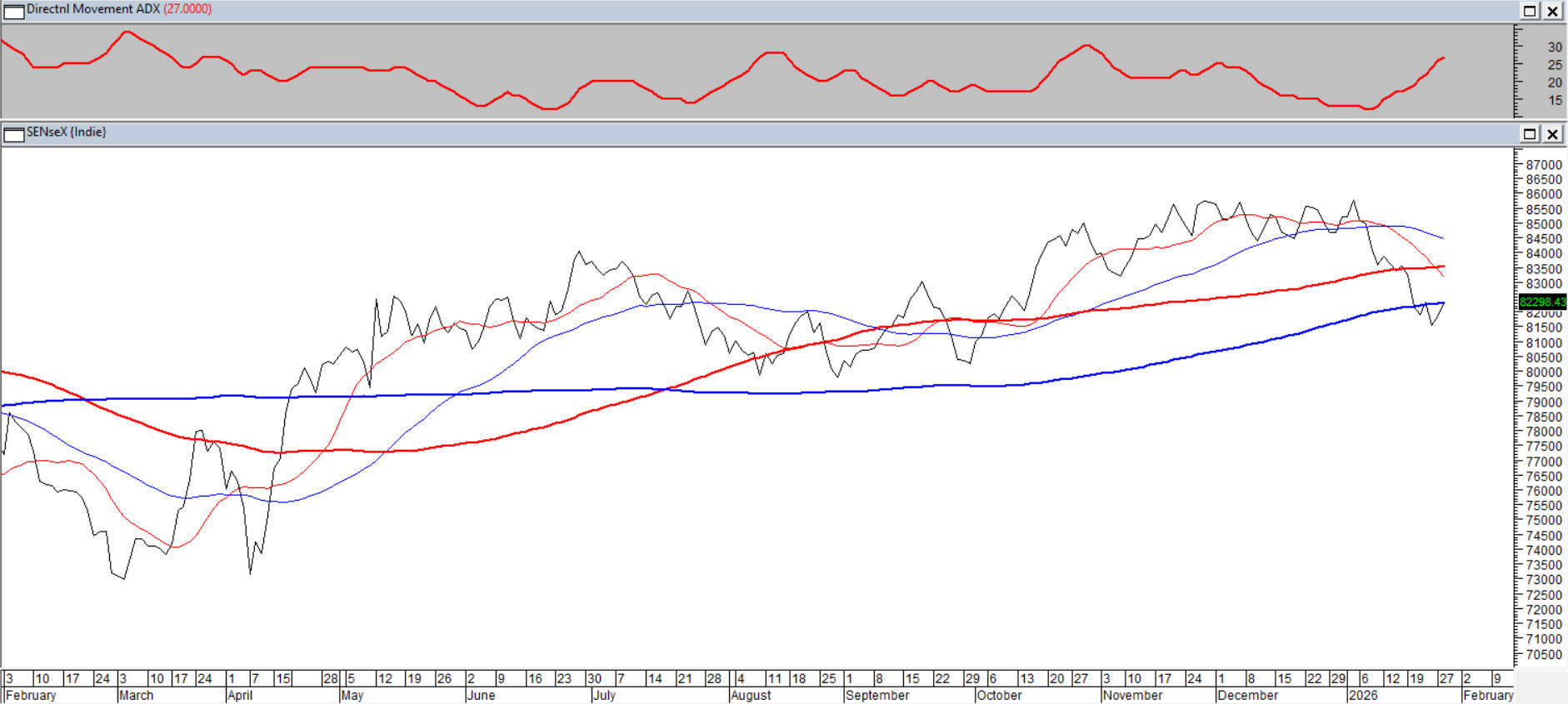Viewport: 1568px width, 704px height.
Task: Select the red ADX value 27.0000 label
Action: point(187,9)
